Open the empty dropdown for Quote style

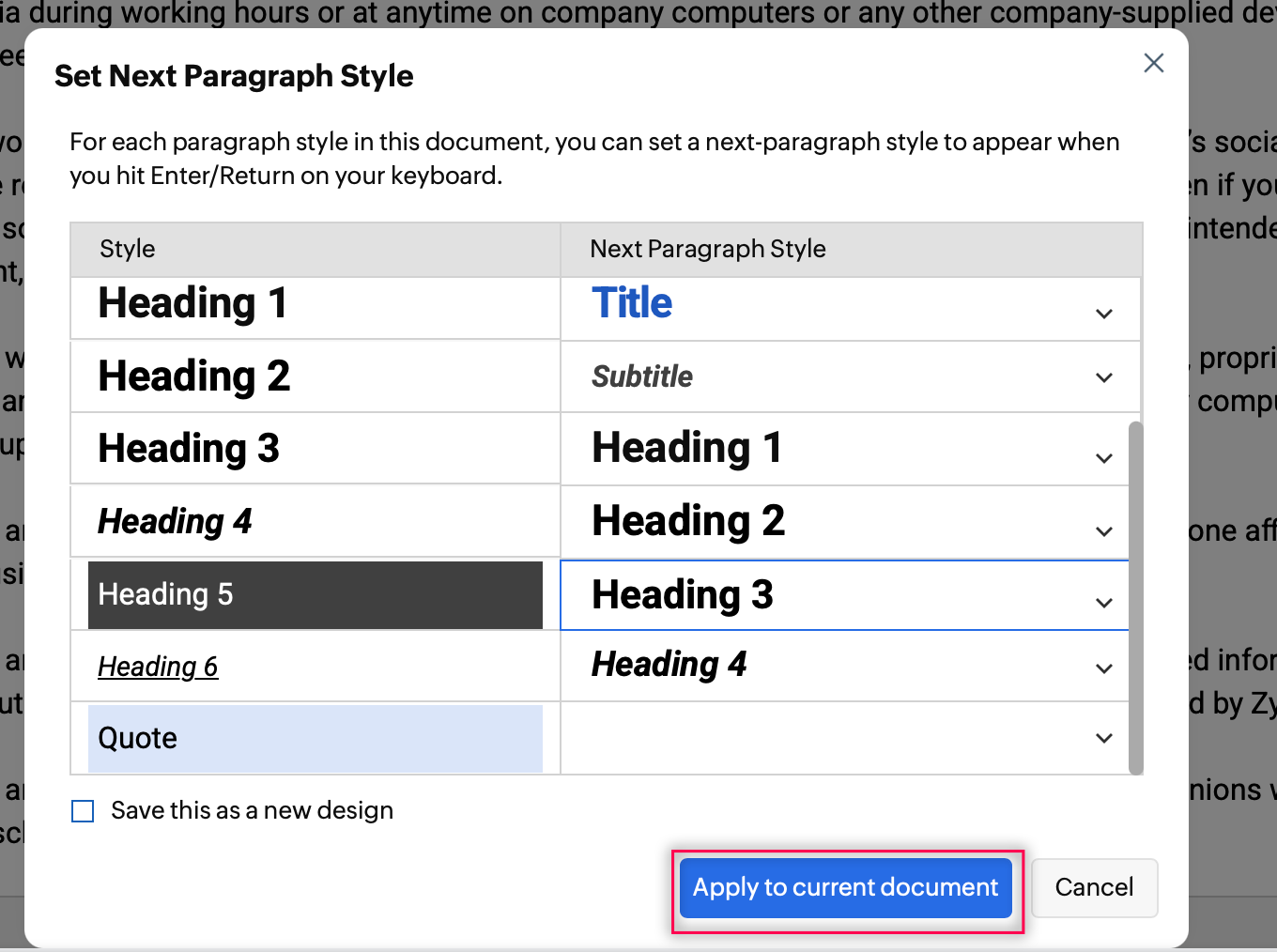point(1103,739)
